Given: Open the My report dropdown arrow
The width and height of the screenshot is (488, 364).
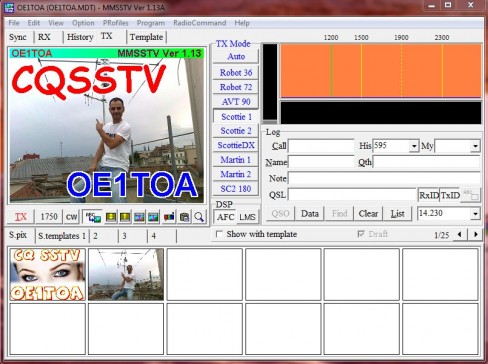Looking at the screenshot, I should pyautogui.click(x=475, y=146).
